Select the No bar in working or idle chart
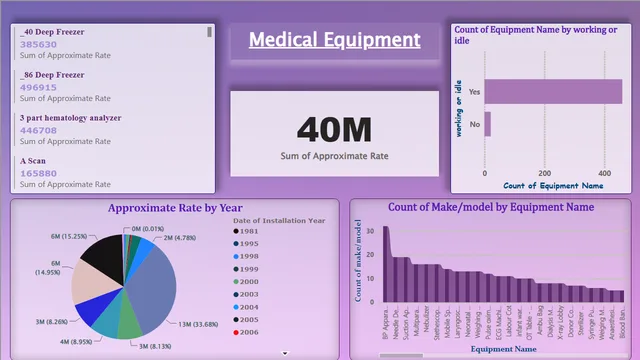 pos(488,124)
